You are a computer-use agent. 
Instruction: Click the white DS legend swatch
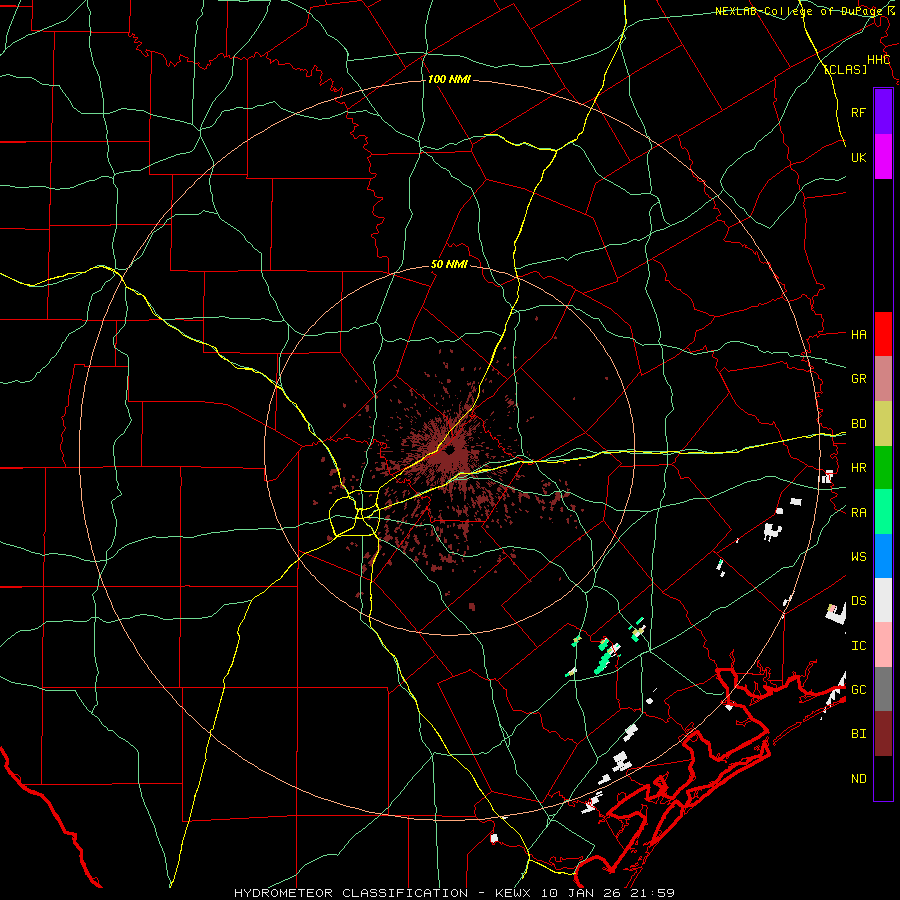coord(883,600)
